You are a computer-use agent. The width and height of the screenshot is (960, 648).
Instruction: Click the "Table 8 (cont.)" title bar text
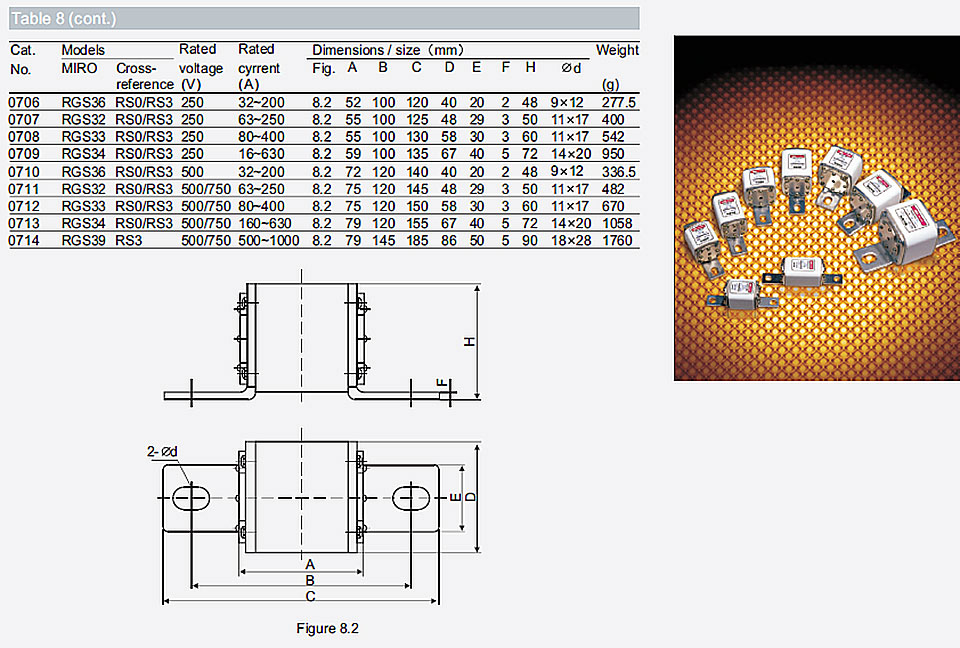pyautogui.click(x=64, y=19)
